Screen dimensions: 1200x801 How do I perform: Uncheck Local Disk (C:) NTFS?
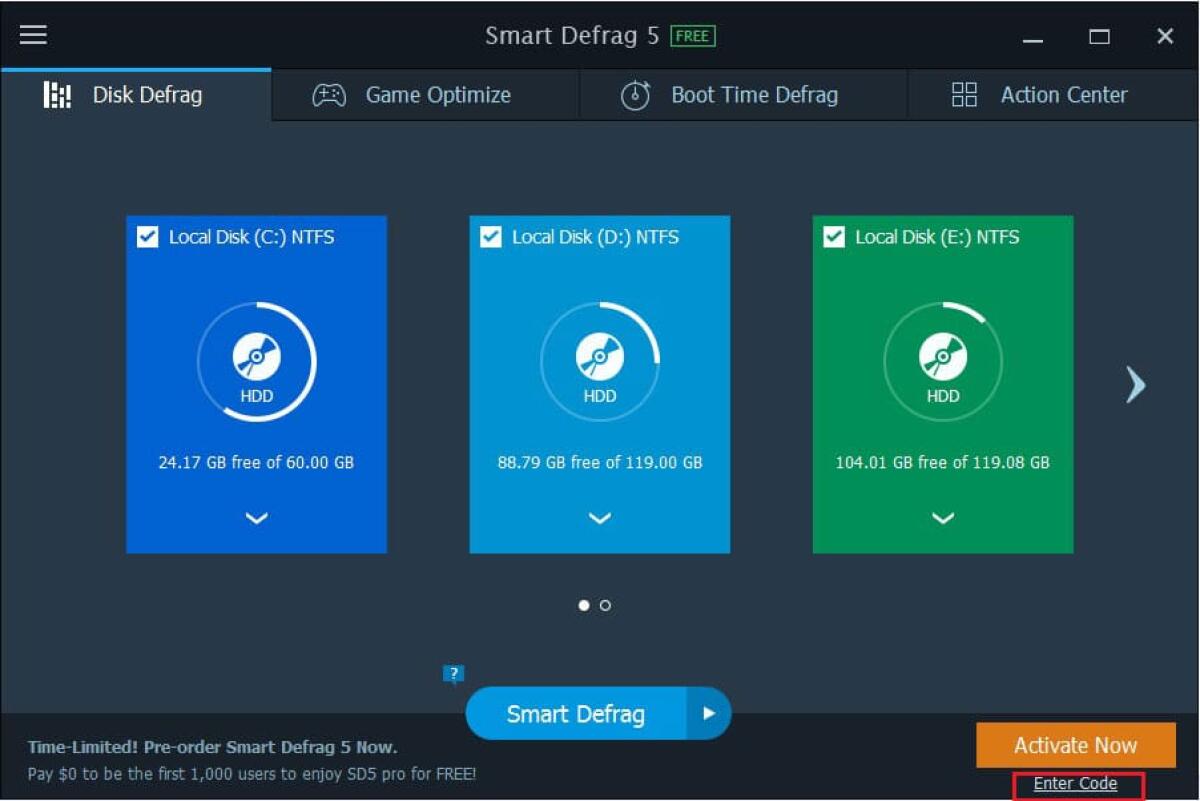coord(146,237)
